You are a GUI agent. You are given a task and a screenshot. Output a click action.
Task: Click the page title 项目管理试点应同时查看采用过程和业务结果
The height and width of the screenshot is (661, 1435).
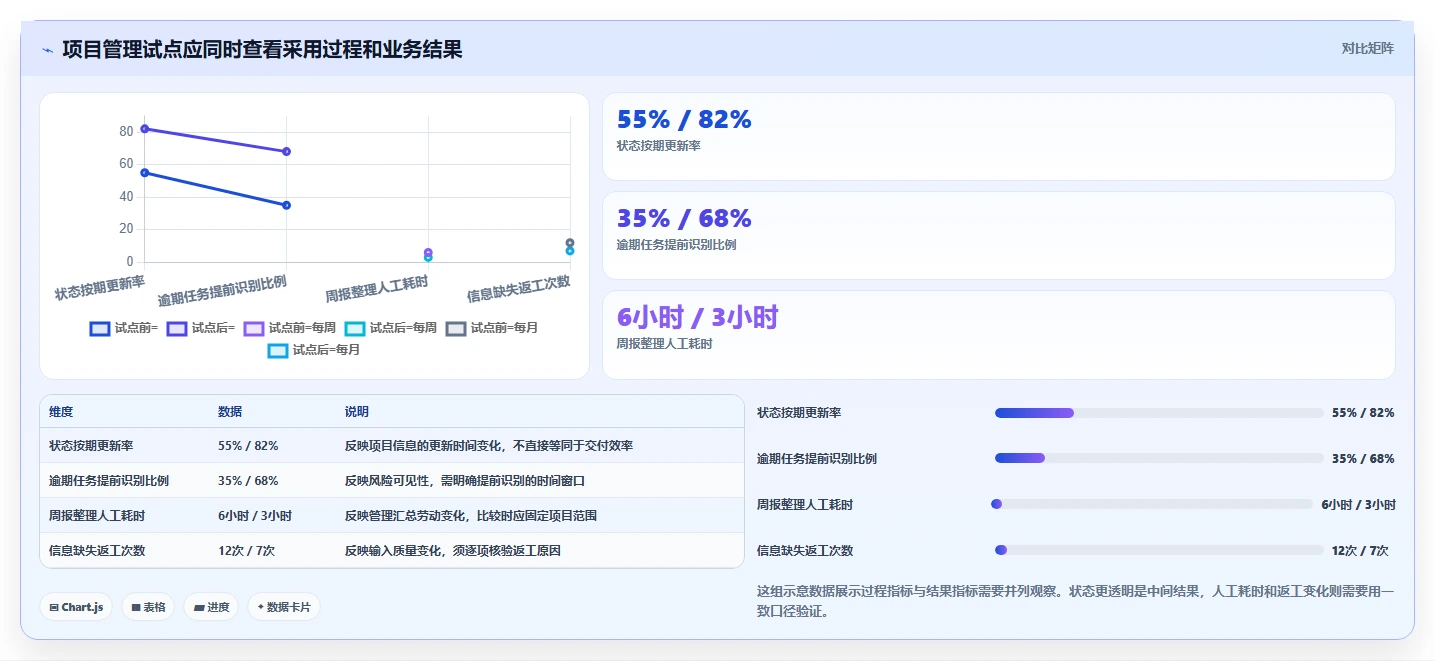click(262, 49)
